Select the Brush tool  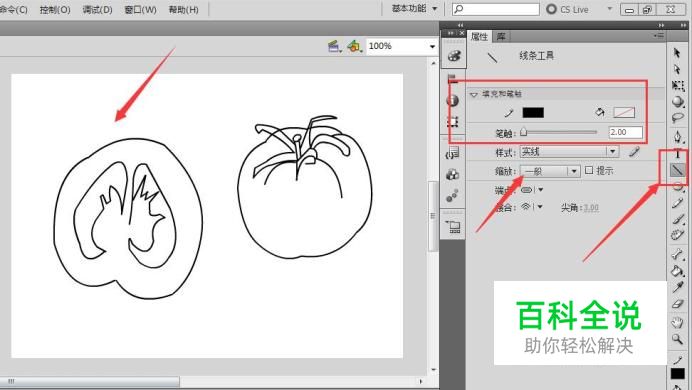[x=677, y=219]
